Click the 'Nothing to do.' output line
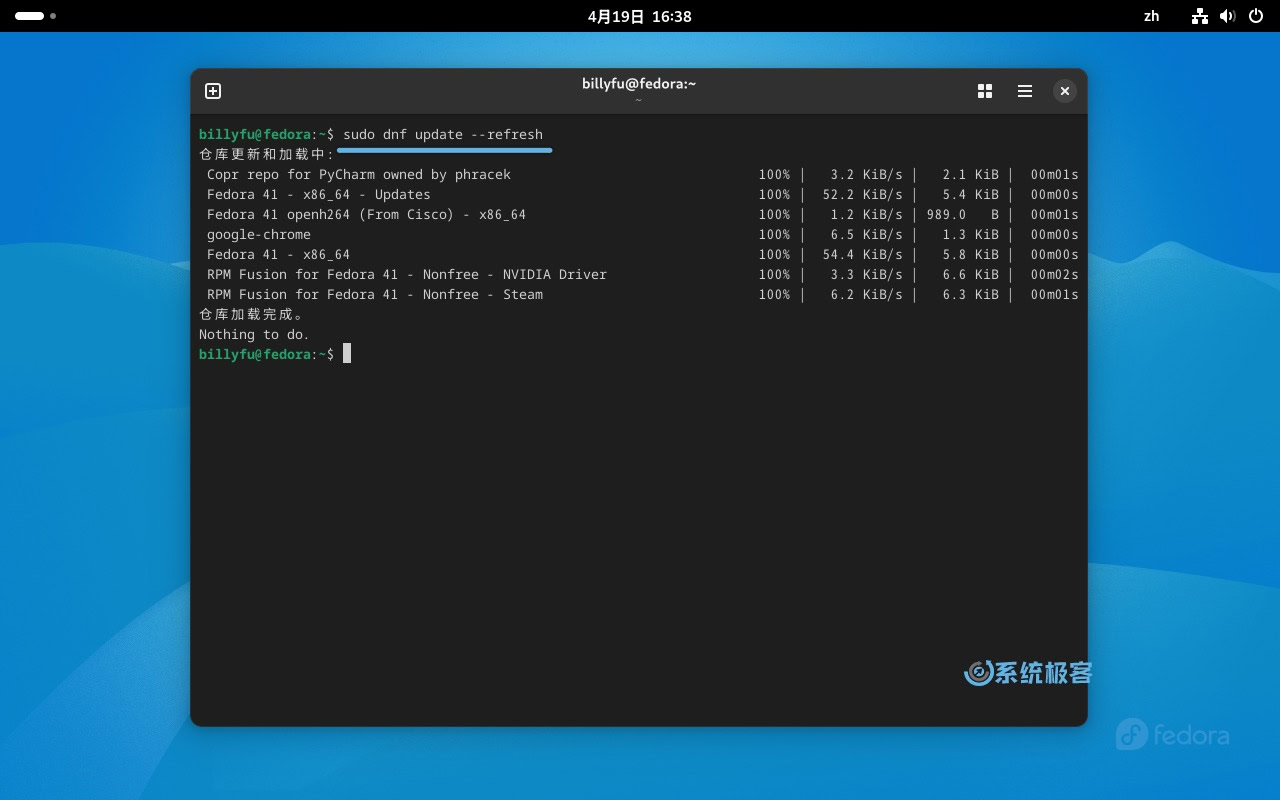This screenshot has width=1280, height=800. [x=254, y=334]
